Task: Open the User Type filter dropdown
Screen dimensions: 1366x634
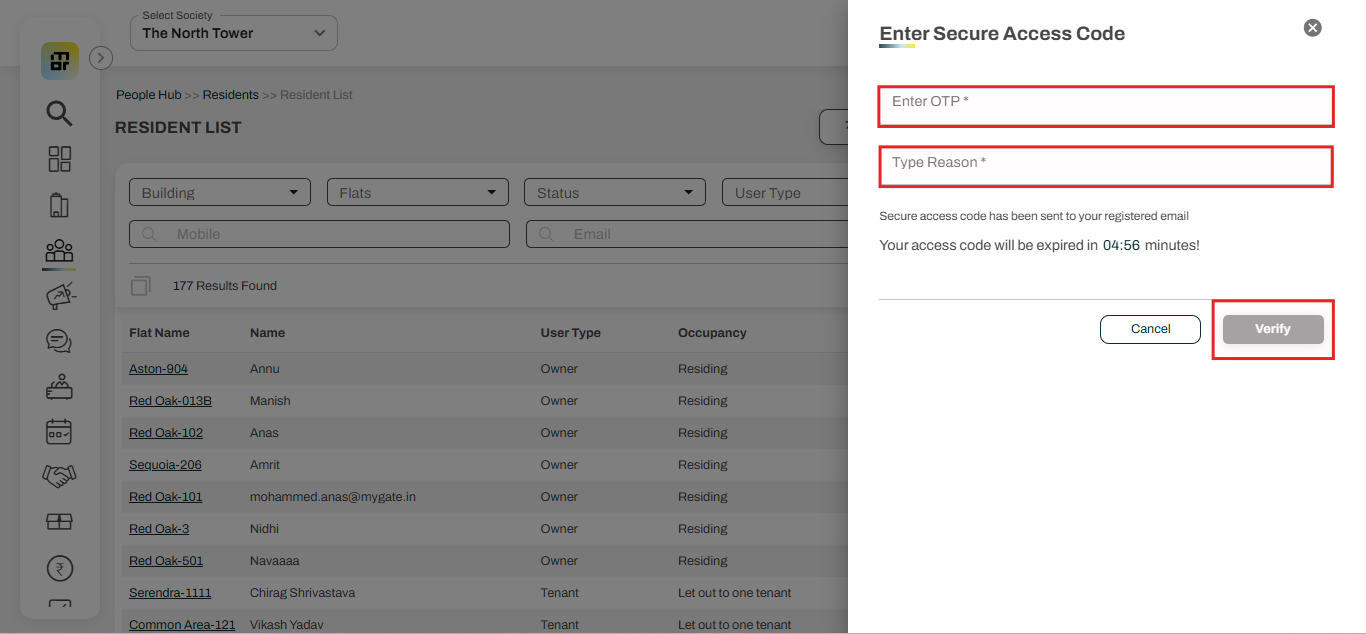Action: 785,192
